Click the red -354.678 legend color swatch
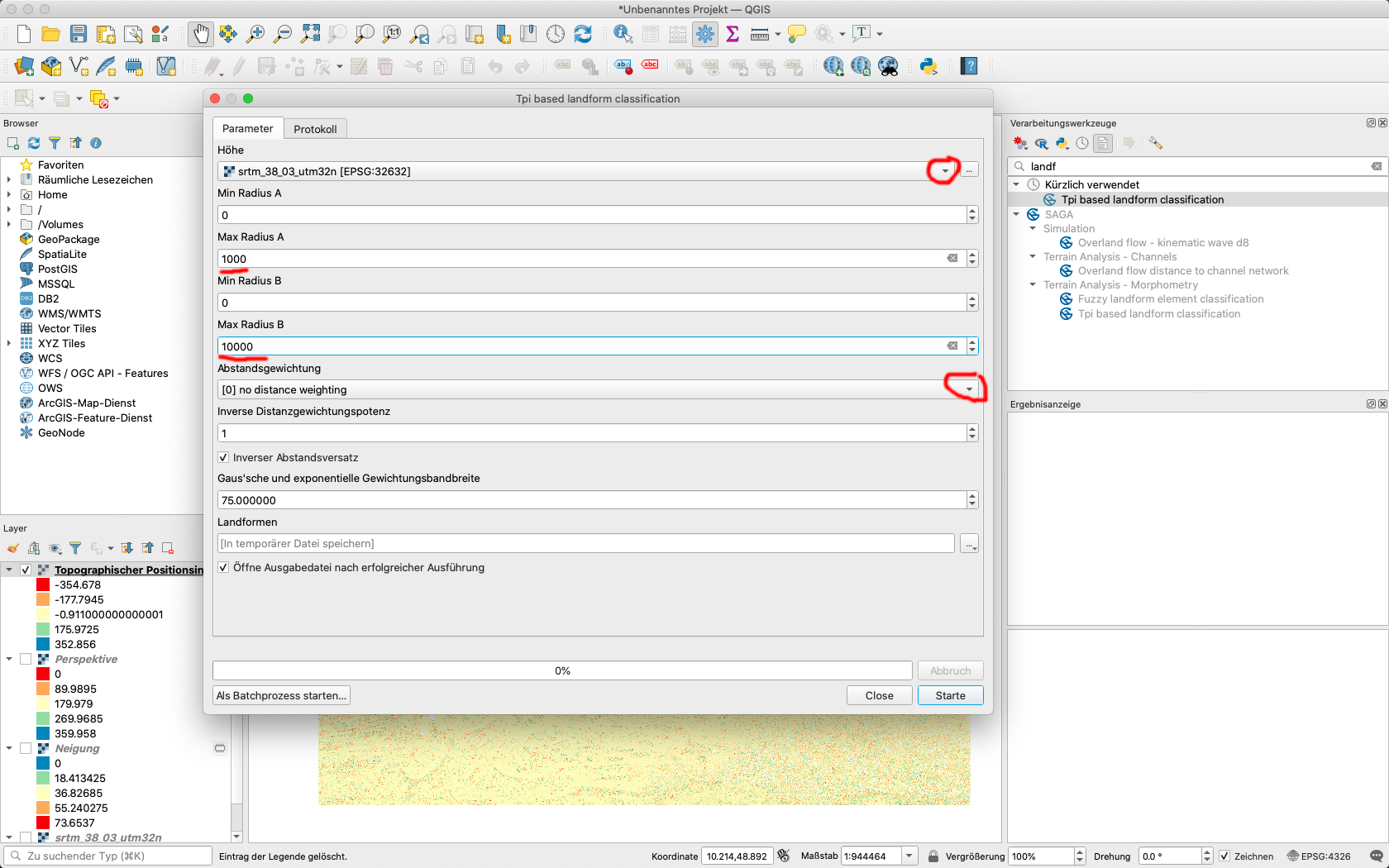This screenshot has width=1389, height=868. (x=43, y=584)
